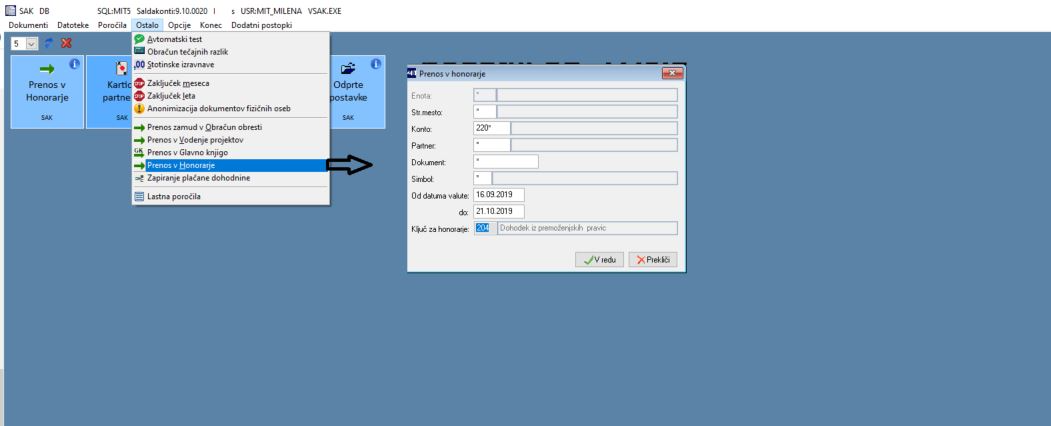Click Ključ za honorarje field 204
This screenshot has height=426, width=1051.
click(485, 228)
